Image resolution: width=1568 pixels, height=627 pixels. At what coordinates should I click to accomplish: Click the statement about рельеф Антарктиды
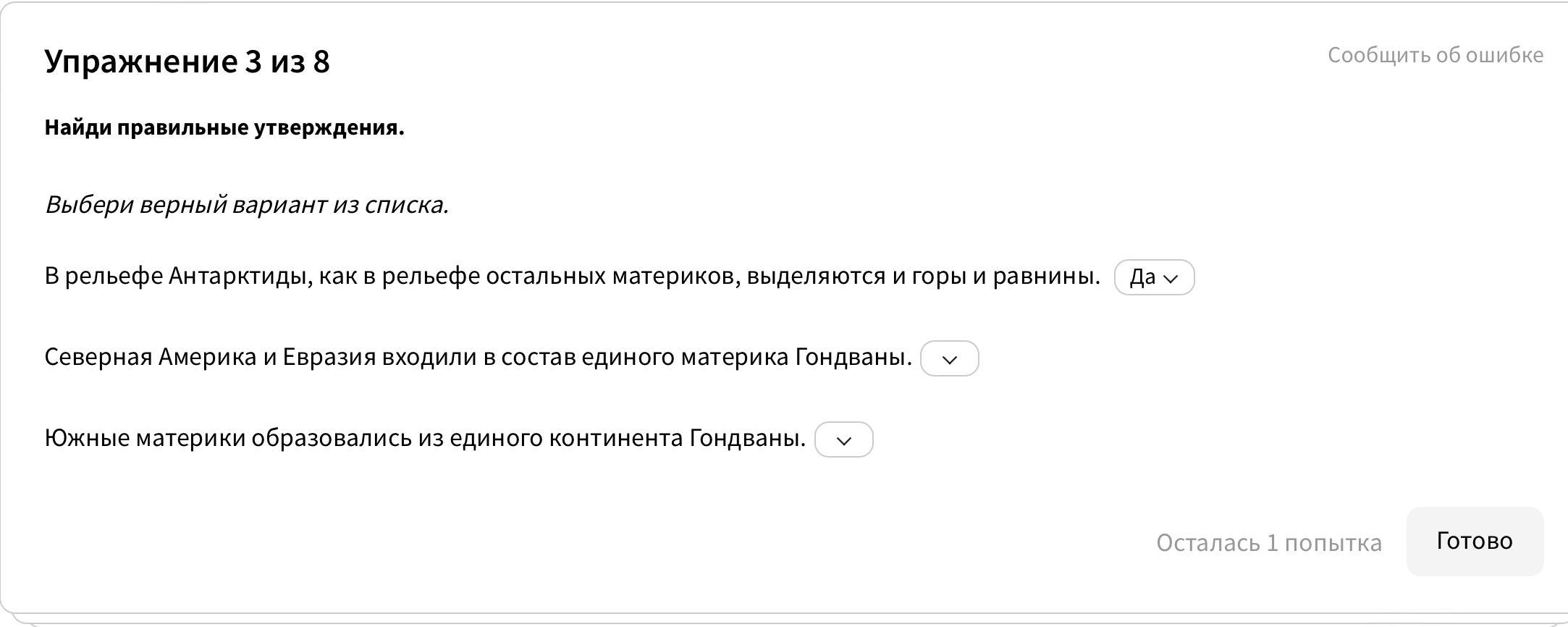click(x=572, y=276)
